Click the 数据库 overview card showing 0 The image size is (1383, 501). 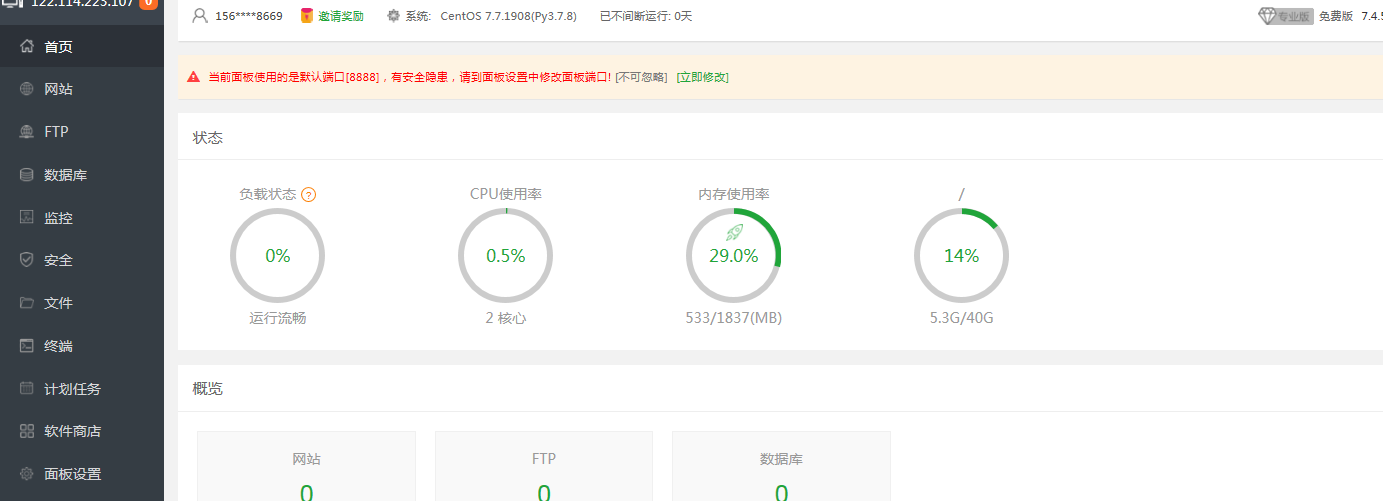pyautogui.click(x=781, y=466)
